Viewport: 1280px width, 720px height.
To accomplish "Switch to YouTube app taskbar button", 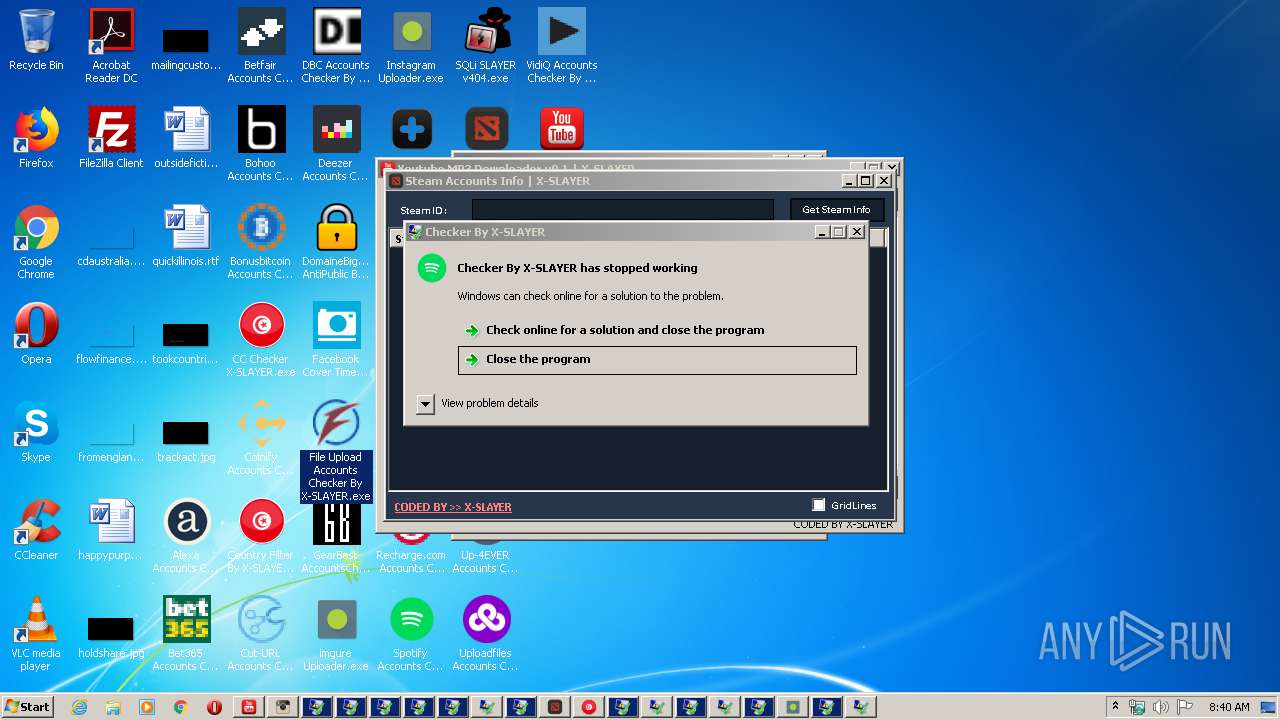I will pos(249,707).
